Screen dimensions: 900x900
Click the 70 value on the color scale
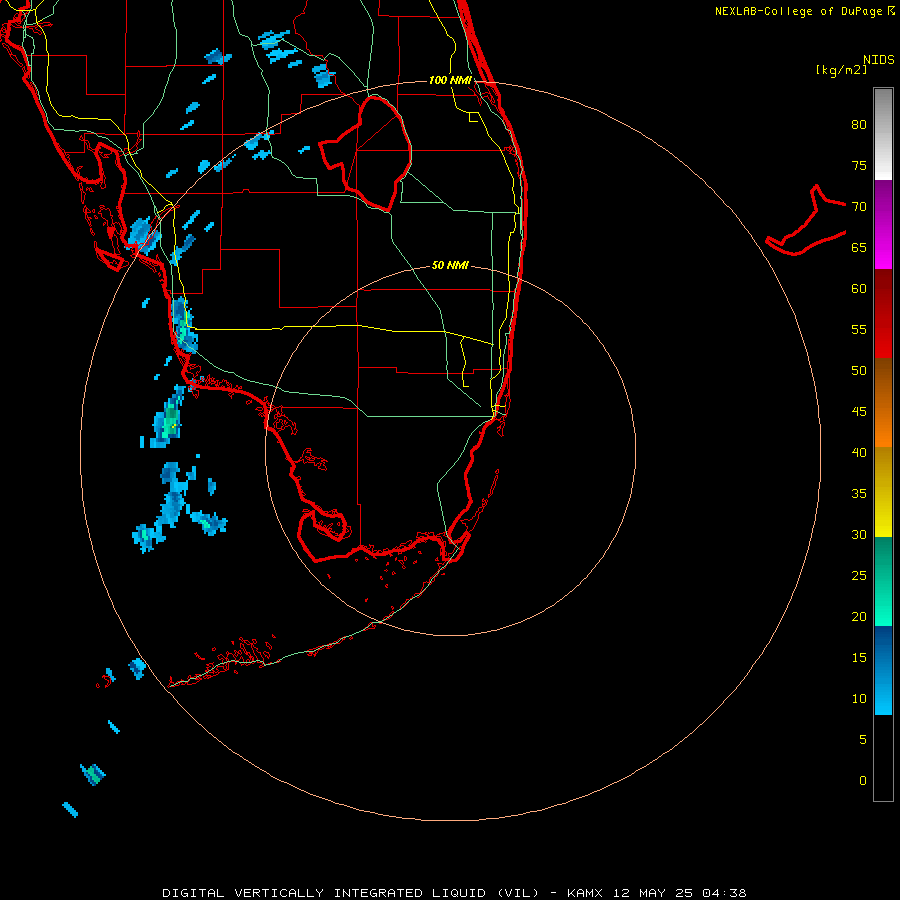pos(859,207)
